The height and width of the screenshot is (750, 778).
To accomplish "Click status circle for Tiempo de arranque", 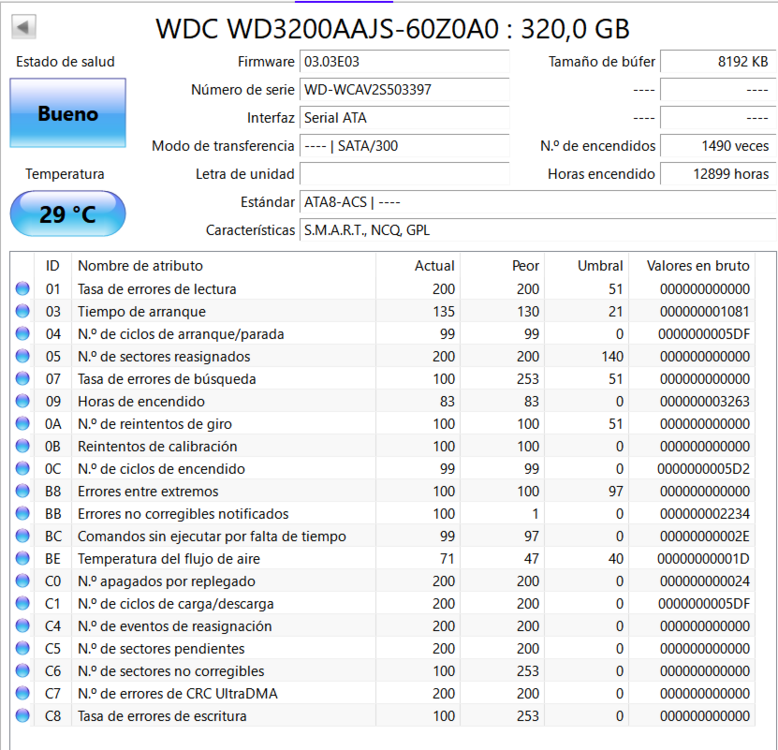I will (23, 311).
